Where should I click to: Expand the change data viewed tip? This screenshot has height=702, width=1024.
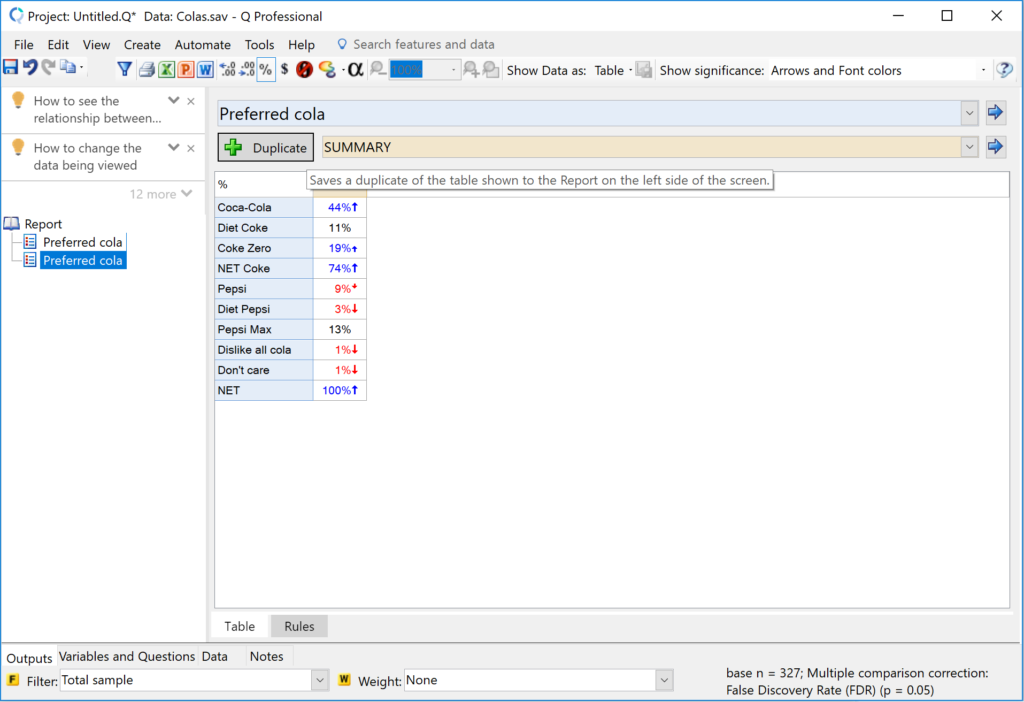(173, 148)
